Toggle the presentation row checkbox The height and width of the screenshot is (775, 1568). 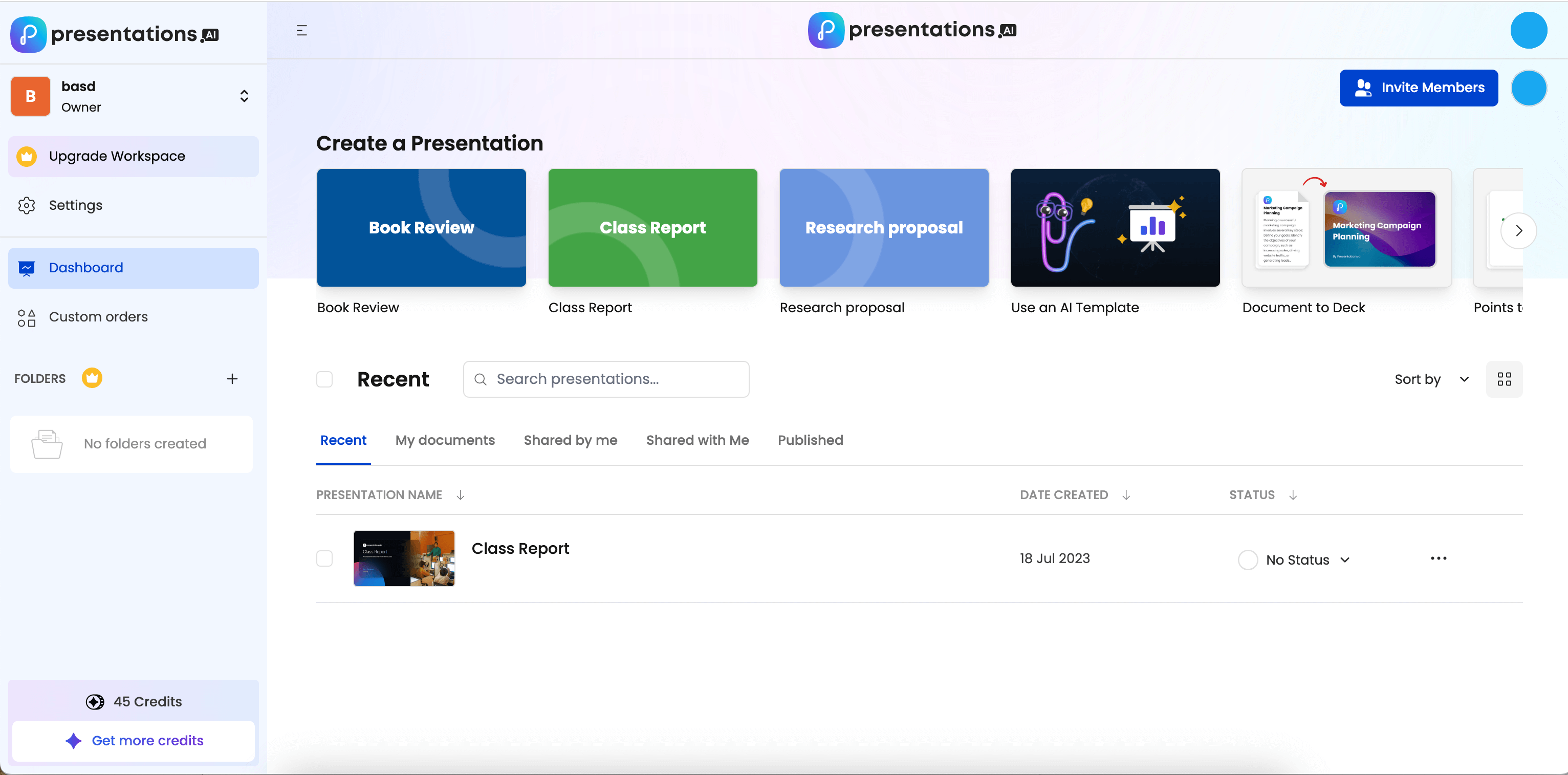pyautogui.click(x=325, y=558)
